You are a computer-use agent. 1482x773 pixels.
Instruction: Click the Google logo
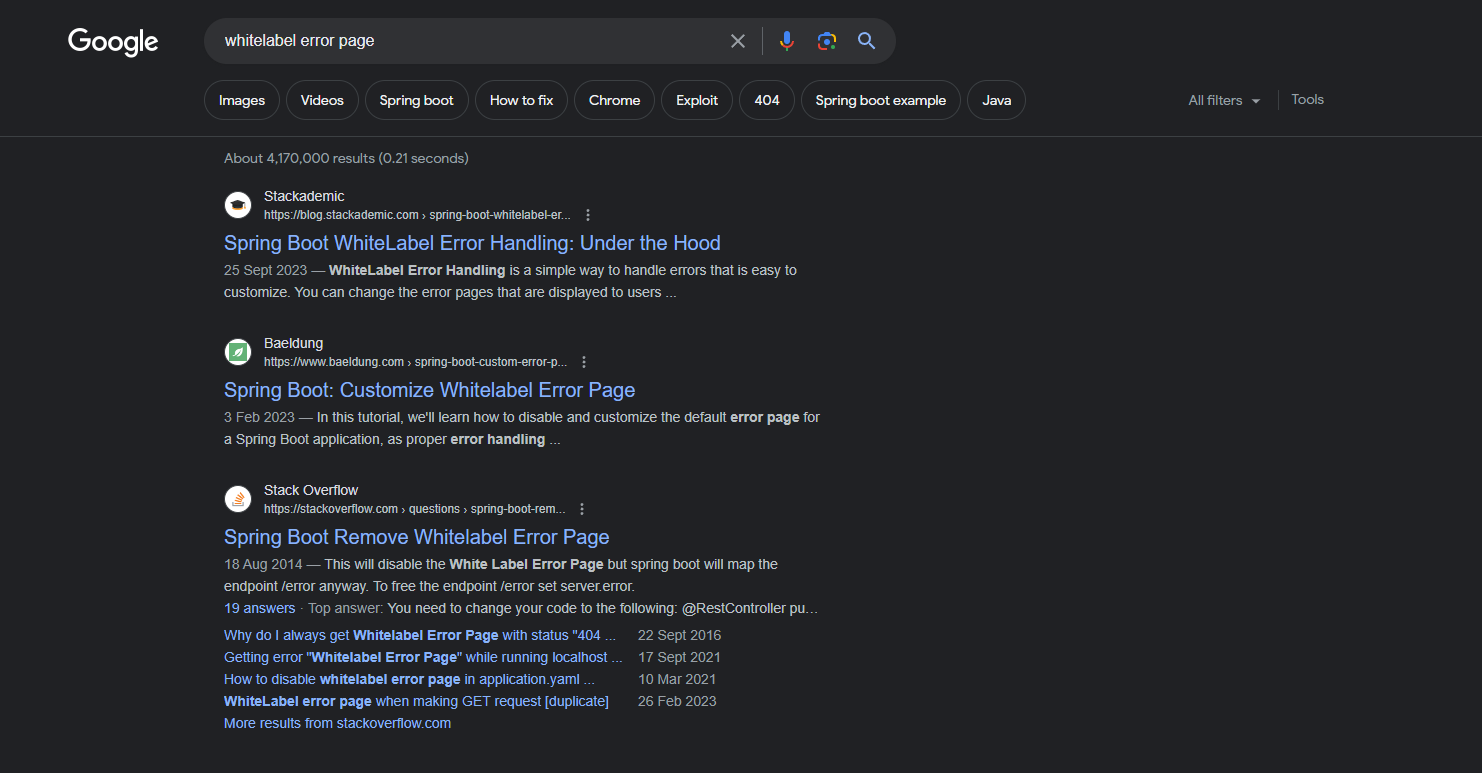(x=113, y=41)
